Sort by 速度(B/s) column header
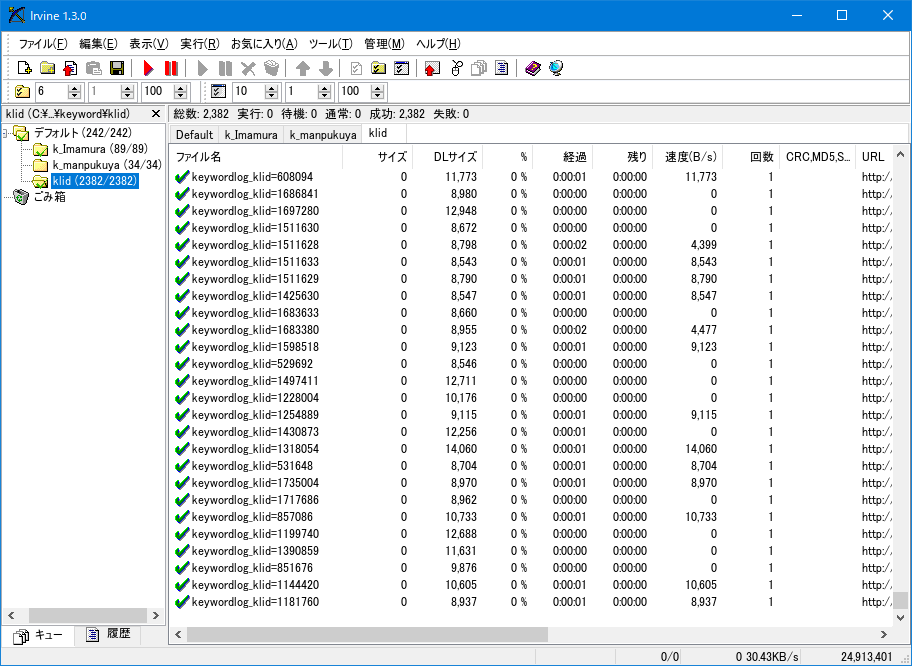This screenshot has height=666, width=912. (x=687, y=156)
